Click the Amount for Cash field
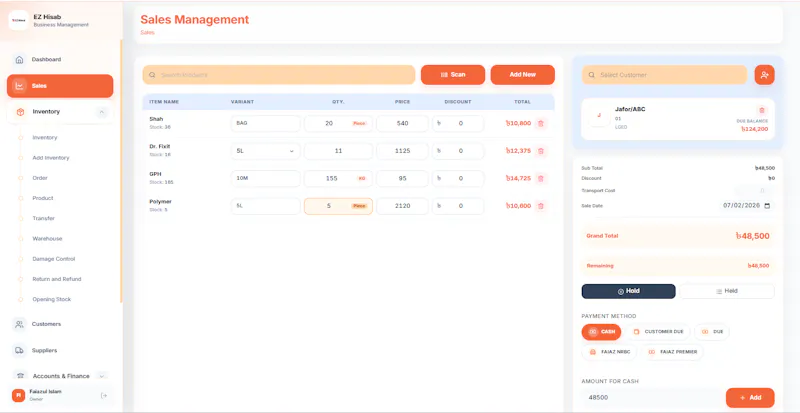The width and height of the screenshot is (800, 413). (x=652, y=398)
